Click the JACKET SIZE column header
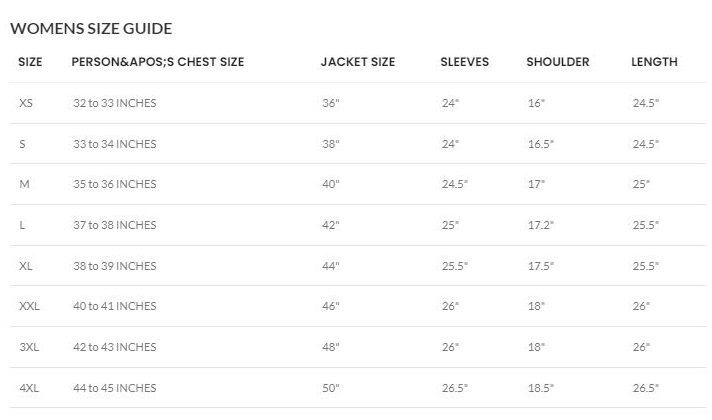 click(x=358, y=62)
